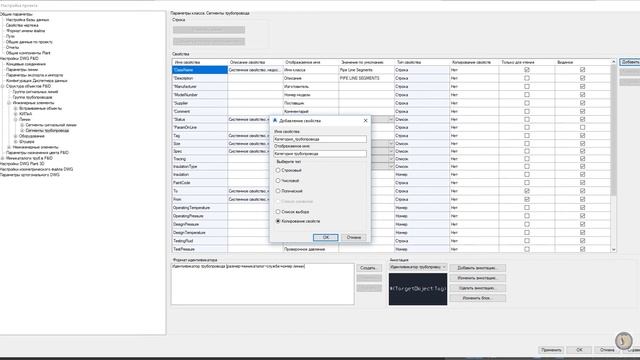
Task: Toggle the read-only checkbox in ClassName row
Action: [527, 70]
